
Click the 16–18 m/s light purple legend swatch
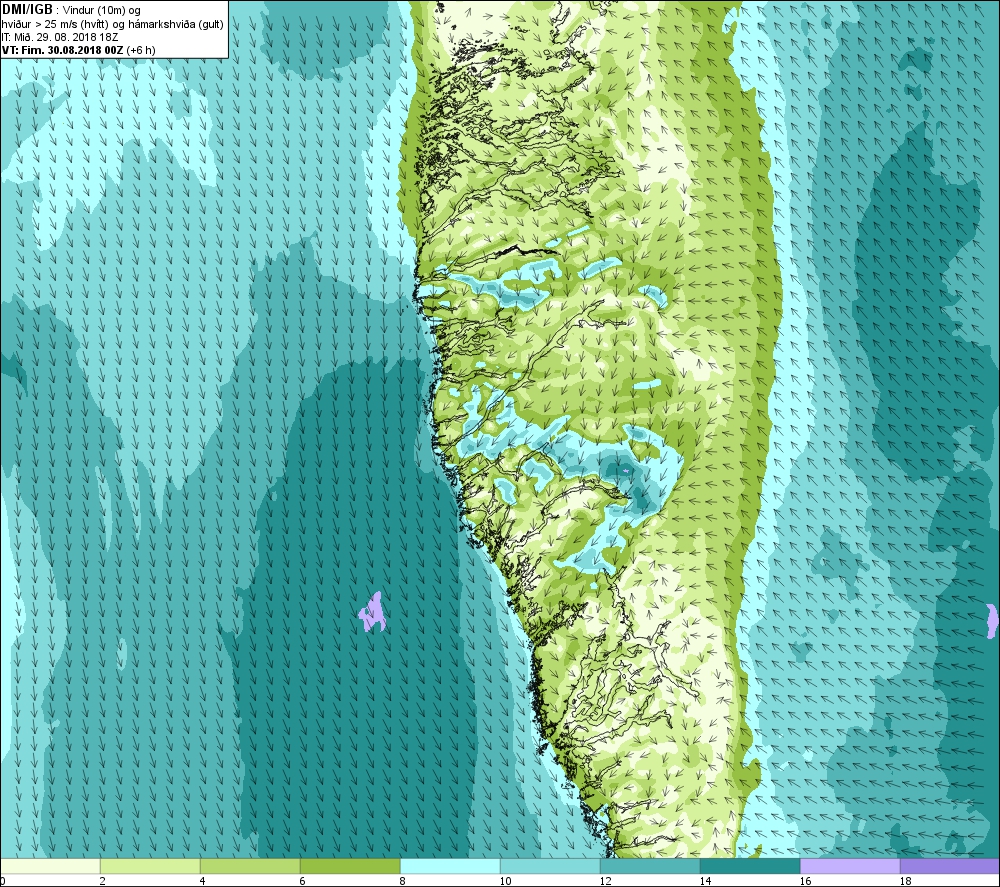click(850, 866)
